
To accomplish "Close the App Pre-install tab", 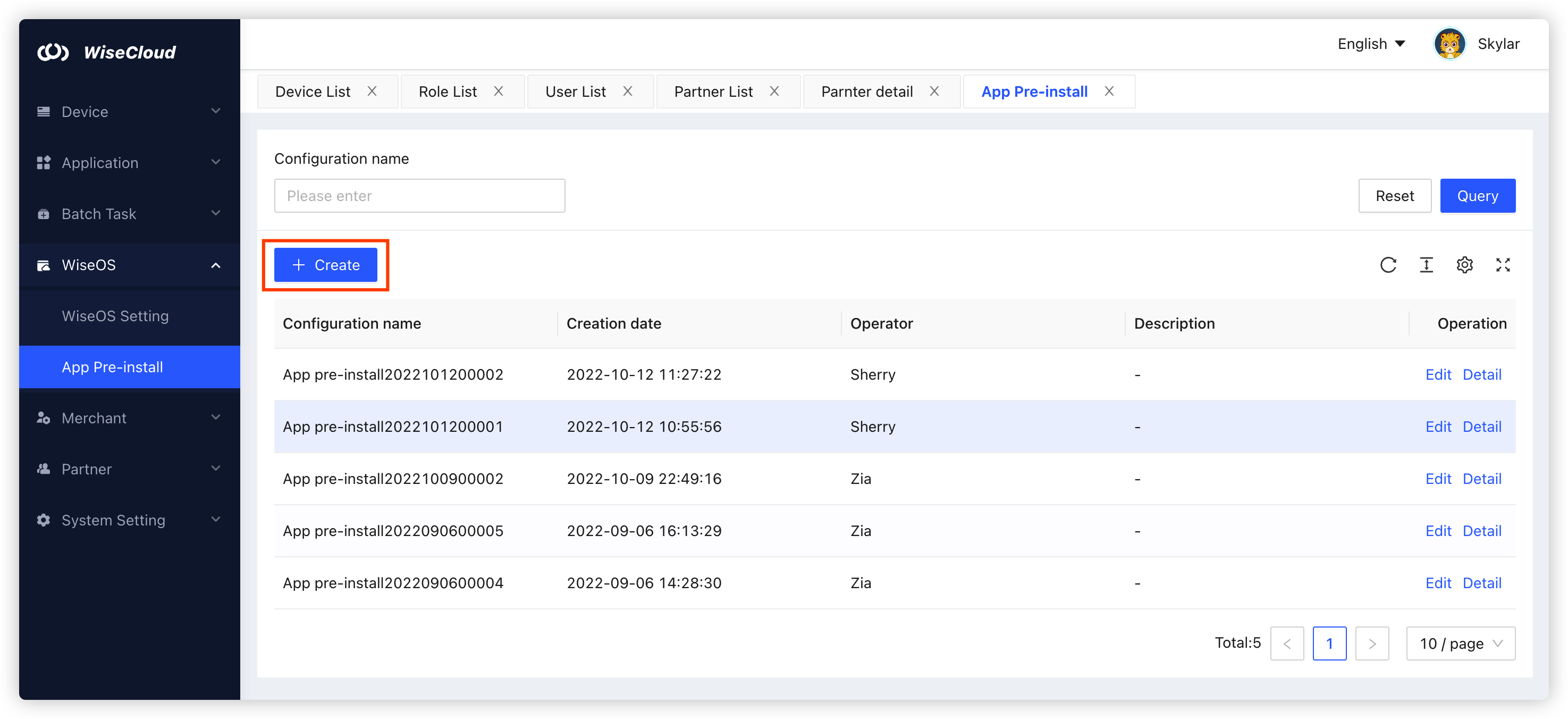I will pyautogui.click(x=1109, y=91).
